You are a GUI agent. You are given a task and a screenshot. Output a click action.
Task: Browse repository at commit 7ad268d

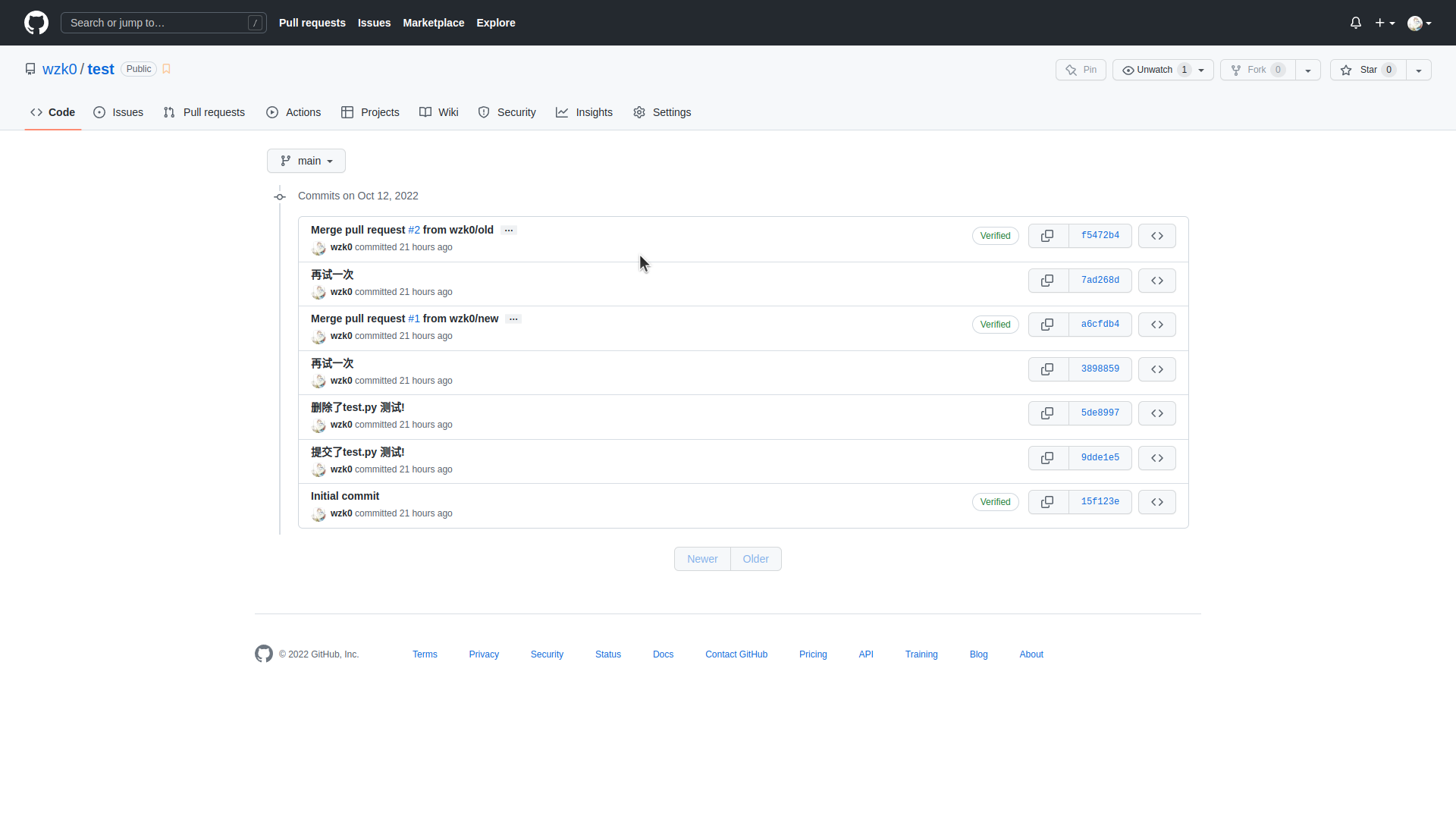pos(1156,281)
